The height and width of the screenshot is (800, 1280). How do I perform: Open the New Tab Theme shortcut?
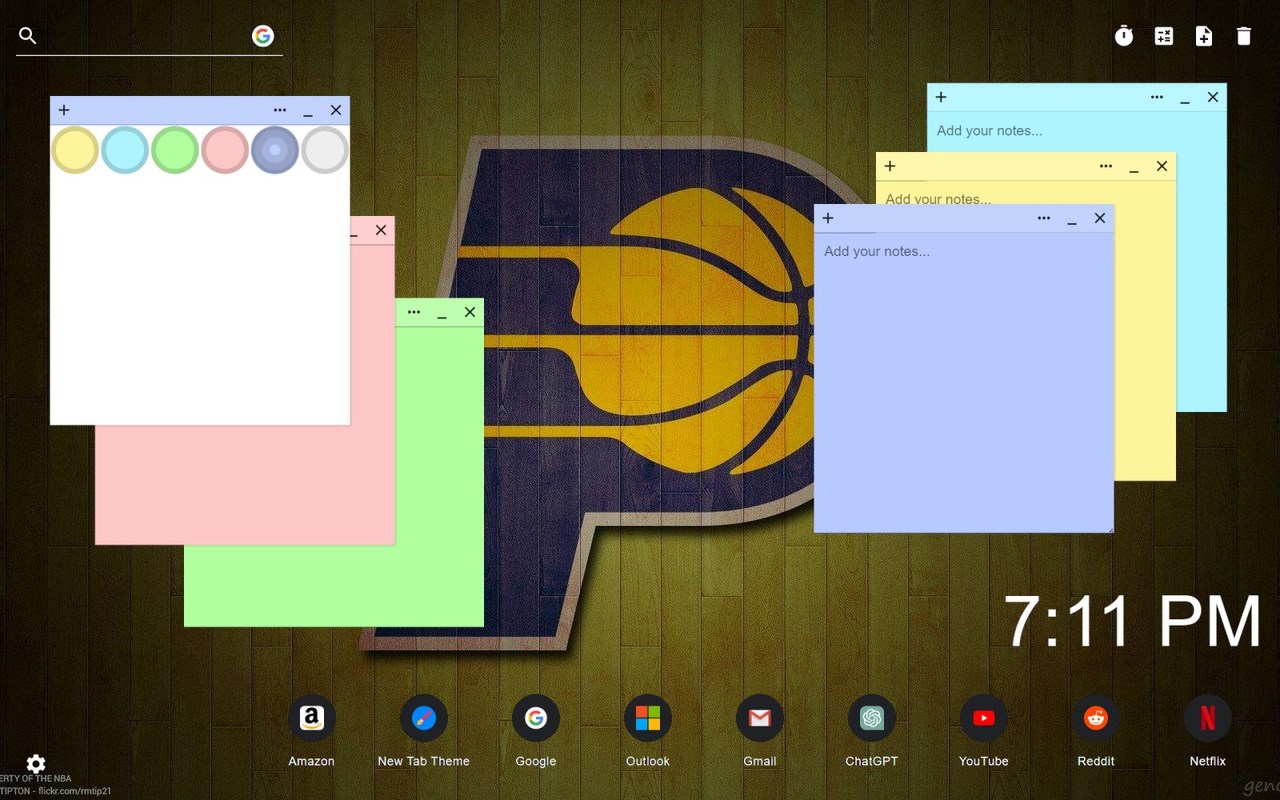pyautogui.click(x=424, y=718)
